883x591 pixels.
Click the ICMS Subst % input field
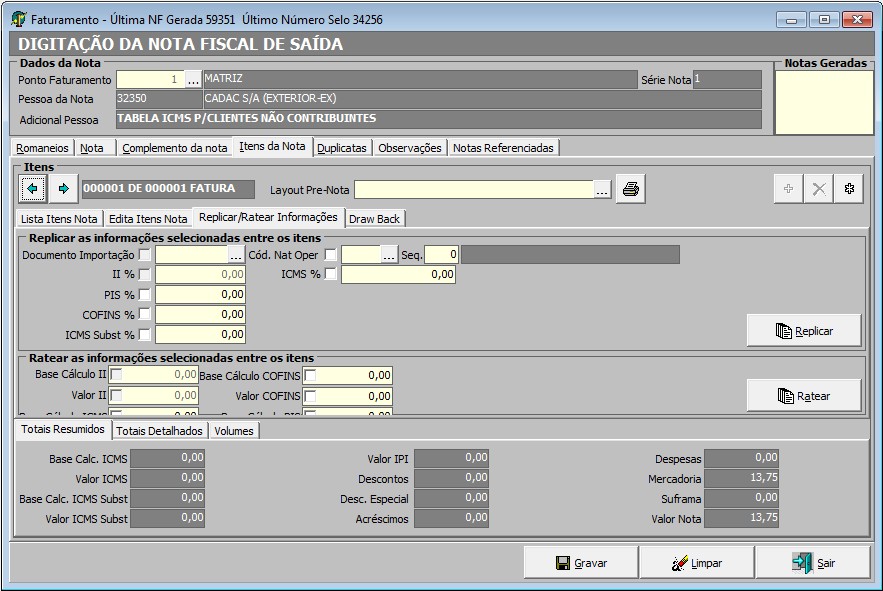200,334
